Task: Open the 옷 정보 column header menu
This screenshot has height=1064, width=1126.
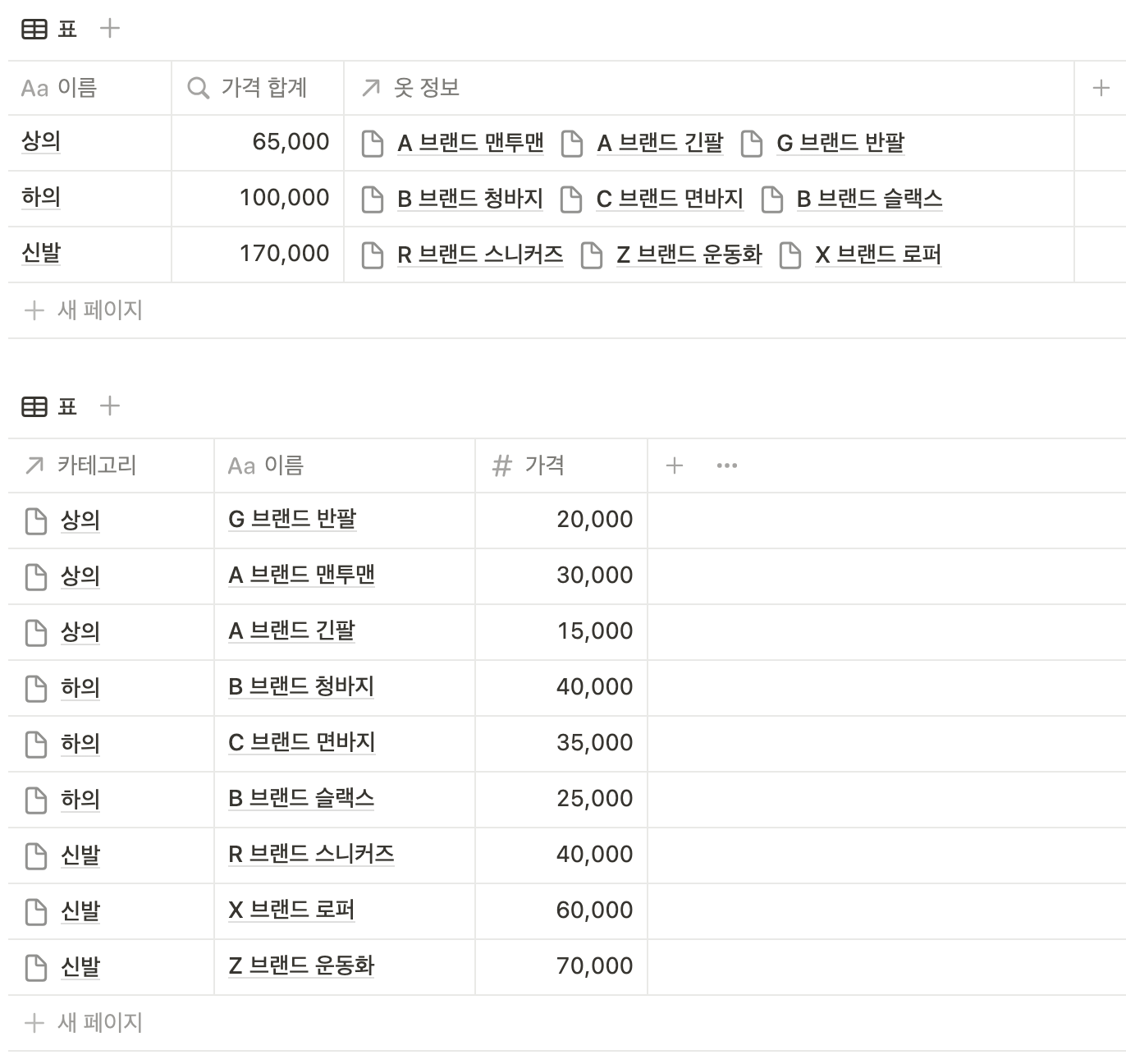Action: [709, 88]
